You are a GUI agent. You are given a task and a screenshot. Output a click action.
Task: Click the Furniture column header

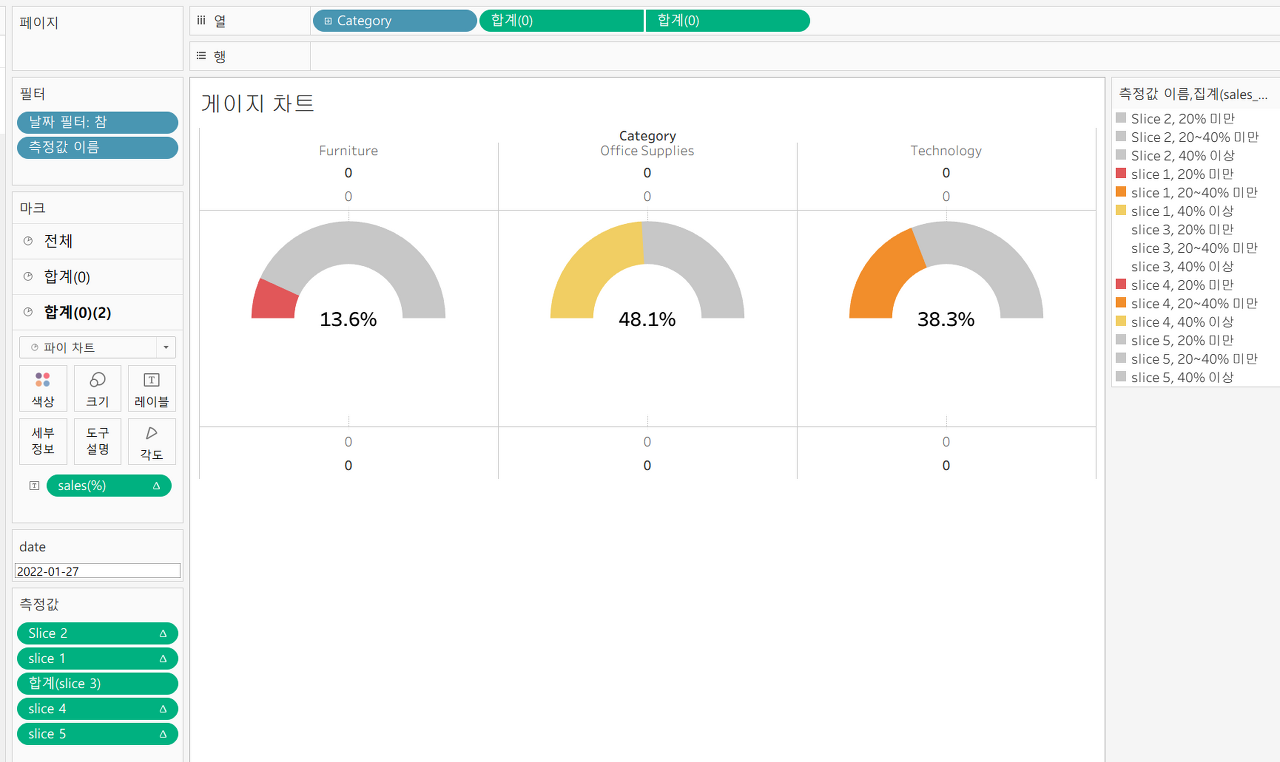348,151
